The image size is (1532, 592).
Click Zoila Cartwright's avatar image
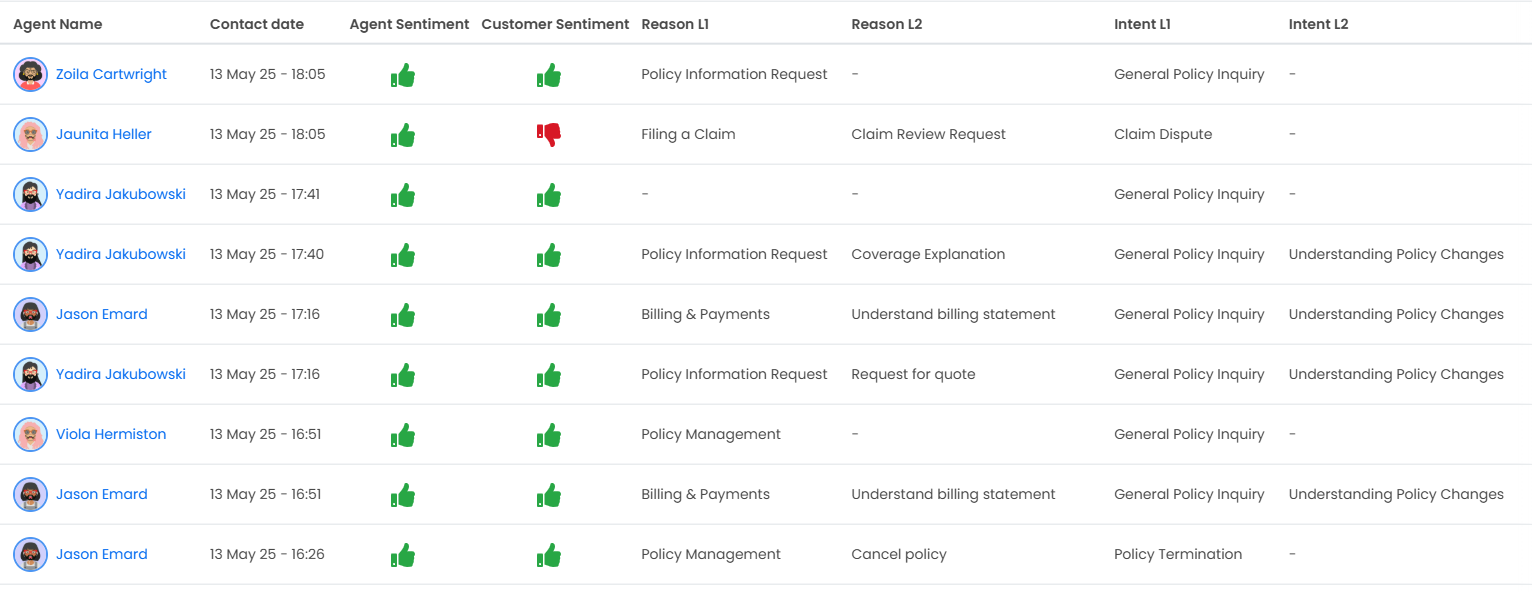[31, 74]
